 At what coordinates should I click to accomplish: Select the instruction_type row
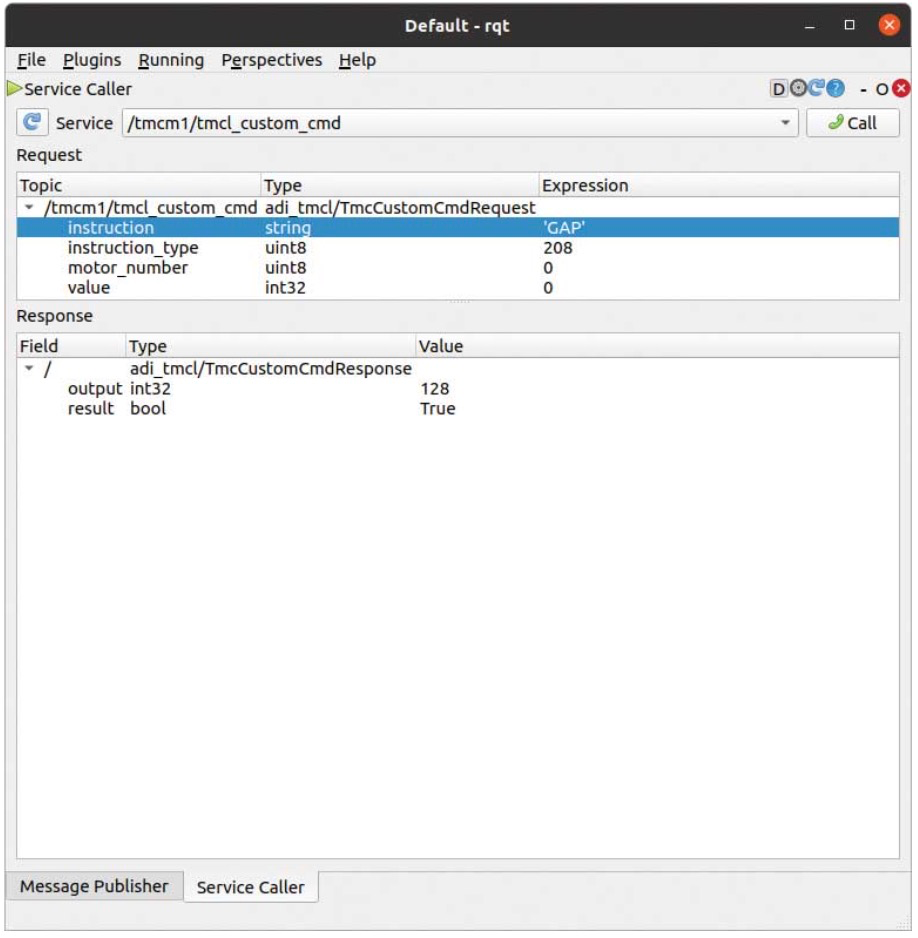[x=133, y=247]
